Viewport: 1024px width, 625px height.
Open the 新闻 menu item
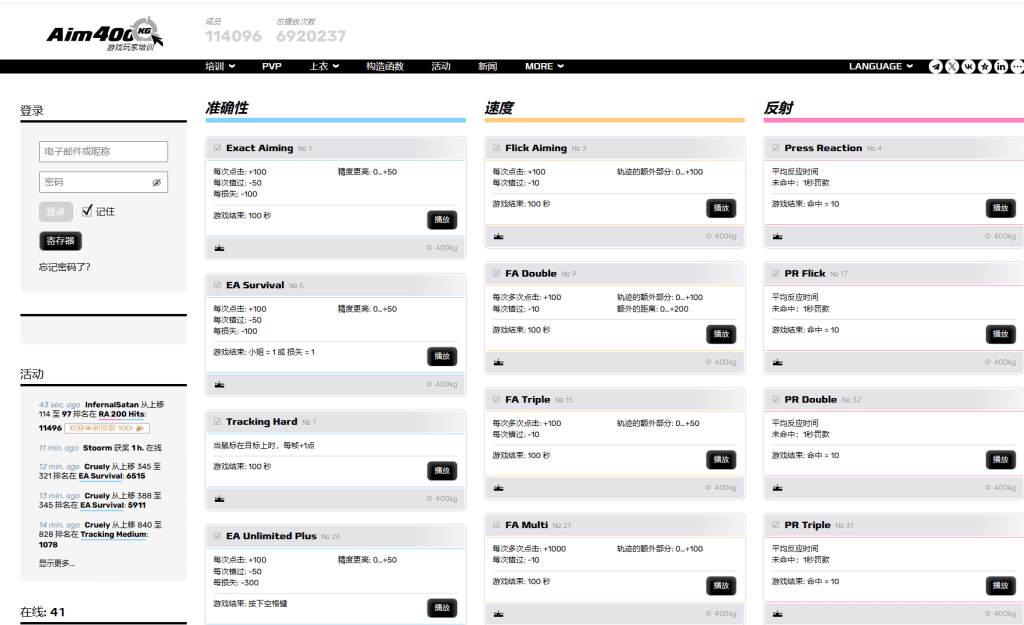(487, 66)
